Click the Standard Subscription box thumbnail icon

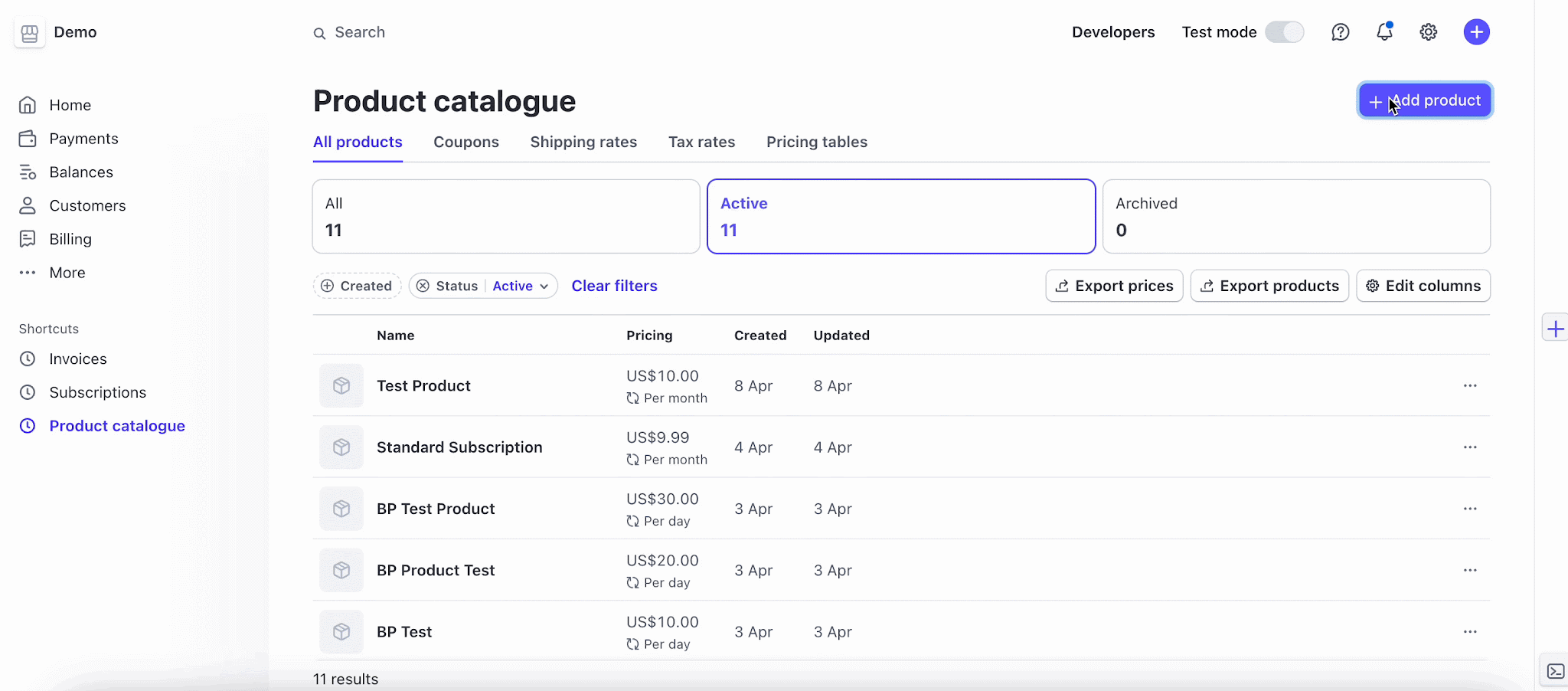click(x=341, y=447)
